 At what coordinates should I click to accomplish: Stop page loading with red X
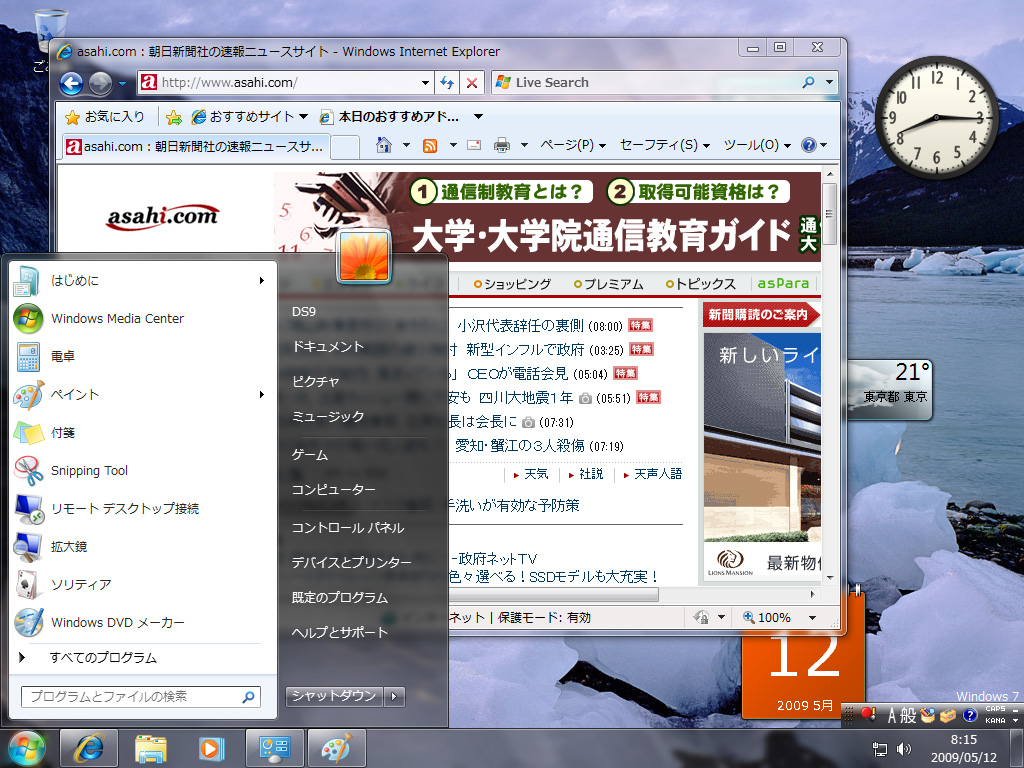click(472, 83)
